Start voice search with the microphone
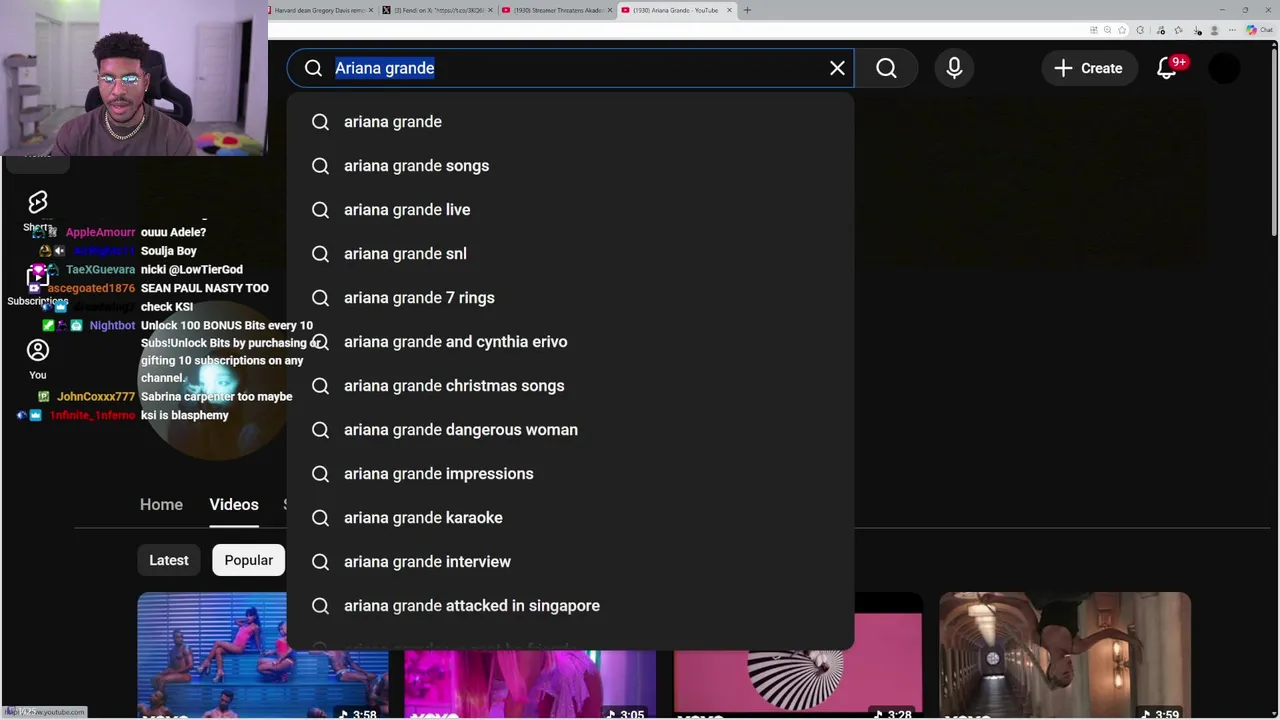 pyautogui.click(x=954, y=68)
